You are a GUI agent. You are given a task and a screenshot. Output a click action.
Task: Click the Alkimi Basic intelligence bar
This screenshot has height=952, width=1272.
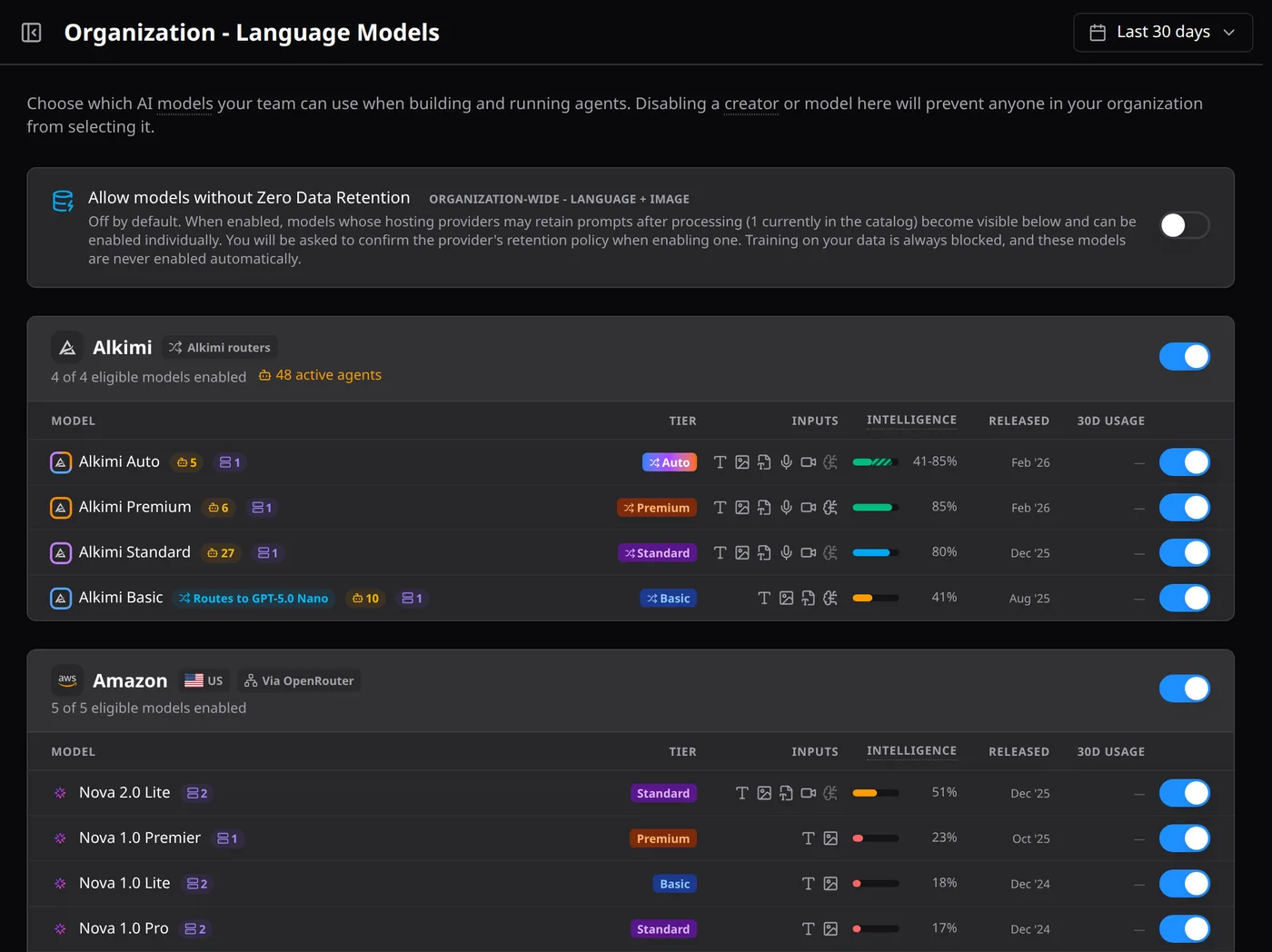[876, 598]
